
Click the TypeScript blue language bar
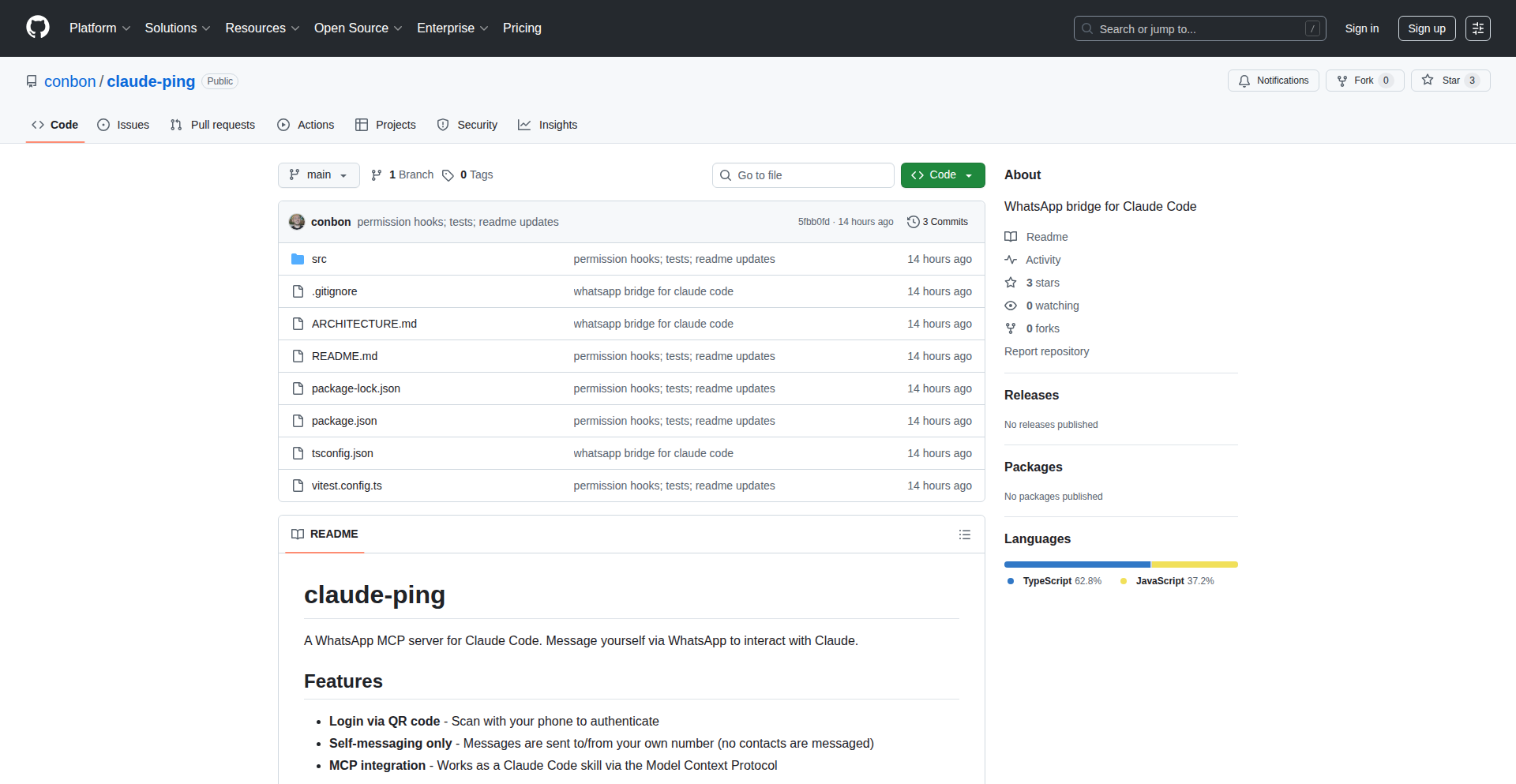point(1076,565)
